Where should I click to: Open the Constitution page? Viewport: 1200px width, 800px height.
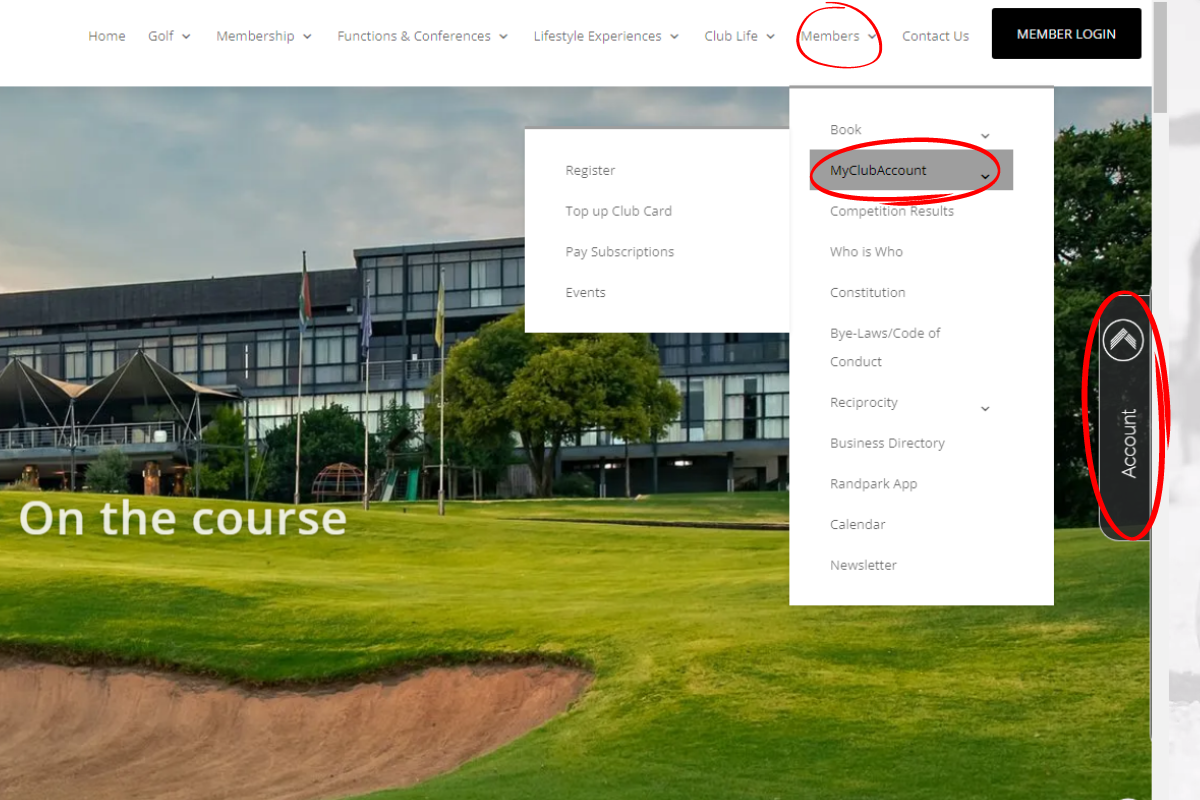(867, 293)
